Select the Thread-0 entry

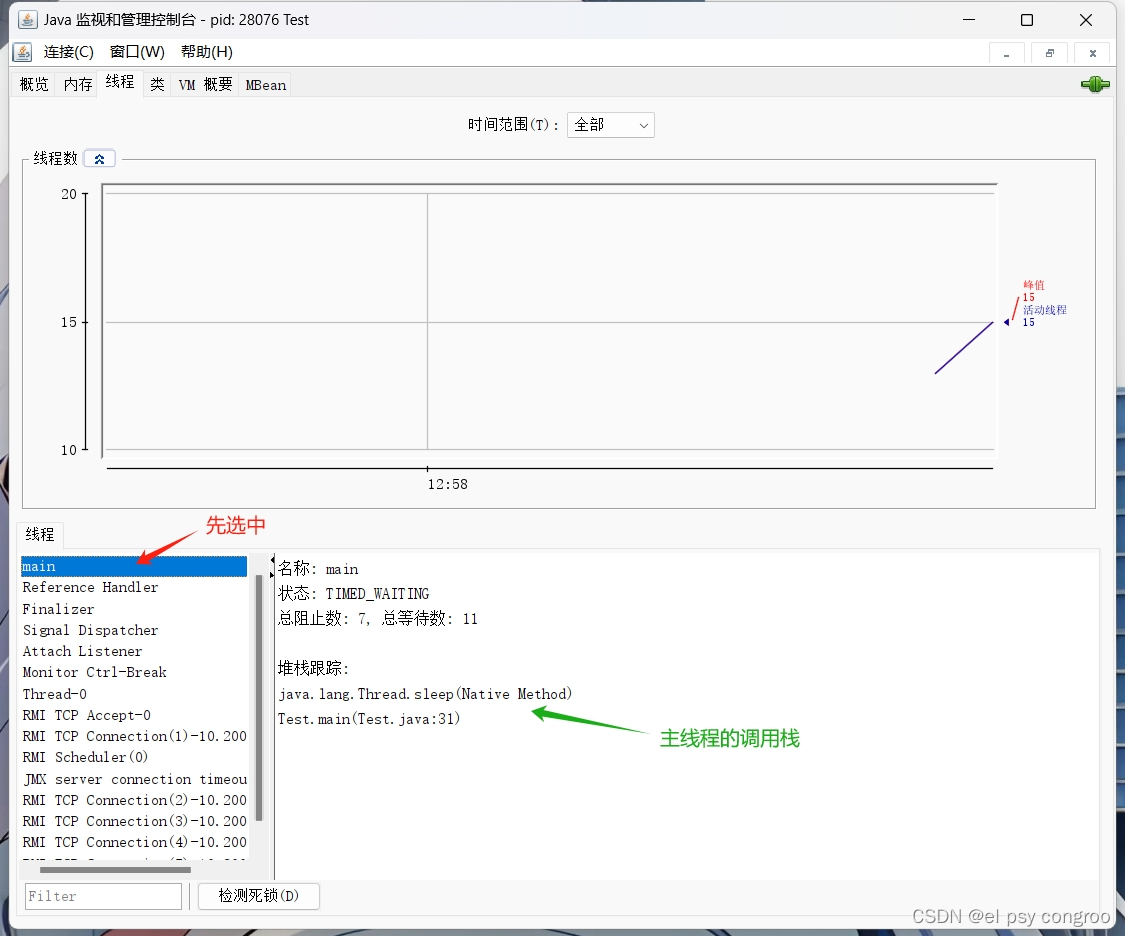click(x=134, y=694)
